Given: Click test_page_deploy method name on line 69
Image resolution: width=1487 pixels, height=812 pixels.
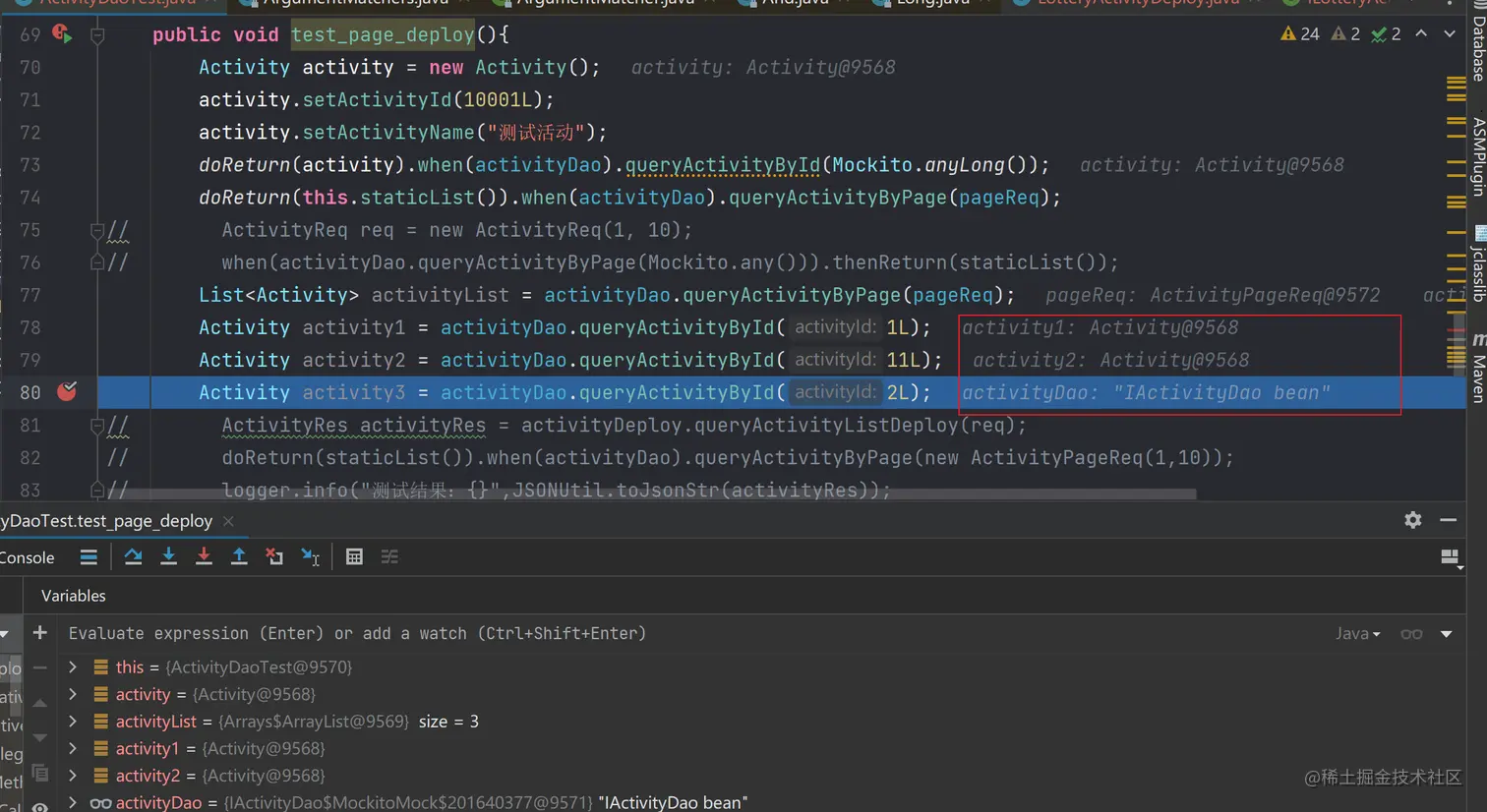Looking at the screenshot, I should (383, 35).
